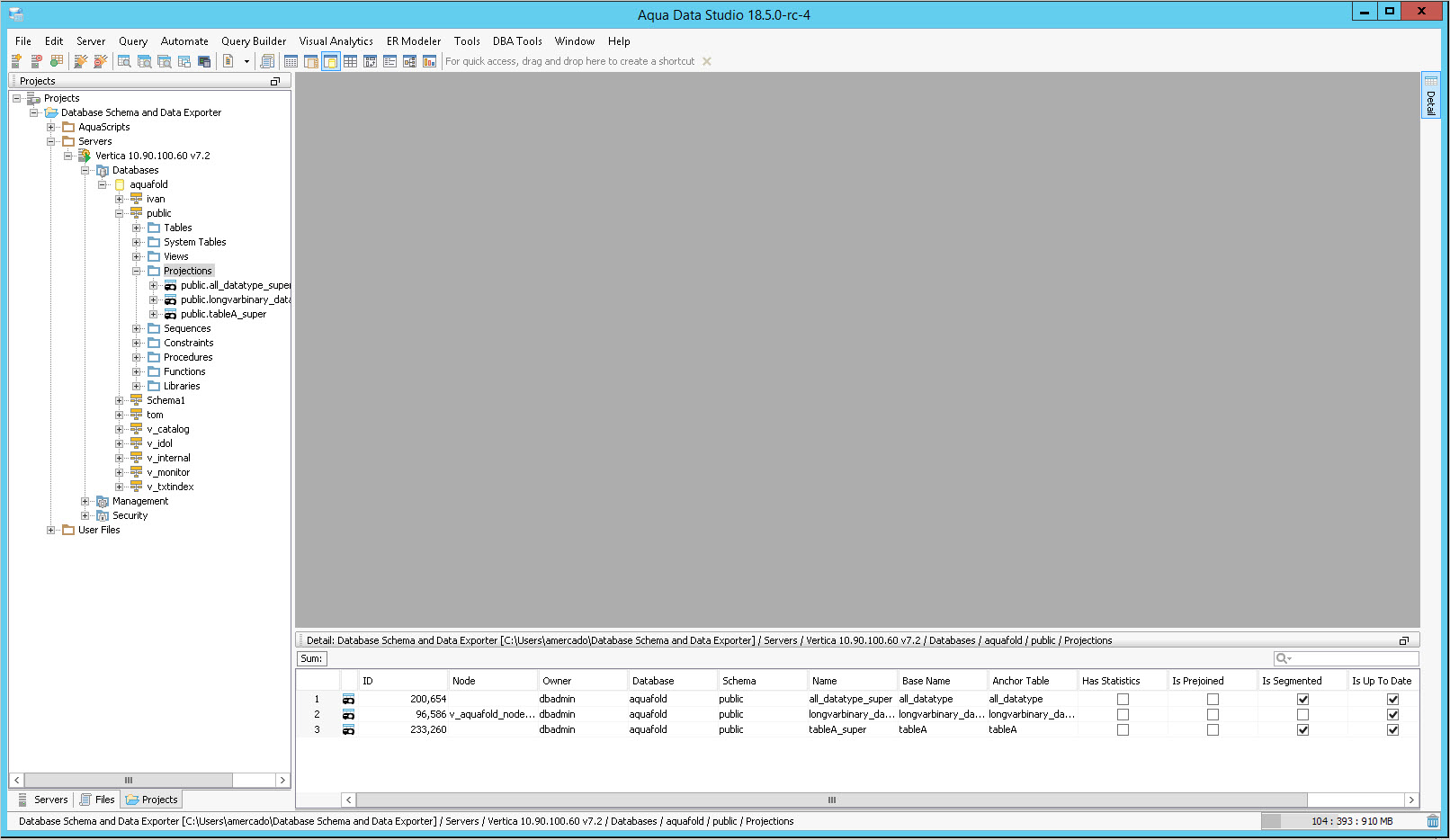Uncheck Is Segmented for all_datatype_super
Screen dimensions: 1450x840
tap(1302, 699)
